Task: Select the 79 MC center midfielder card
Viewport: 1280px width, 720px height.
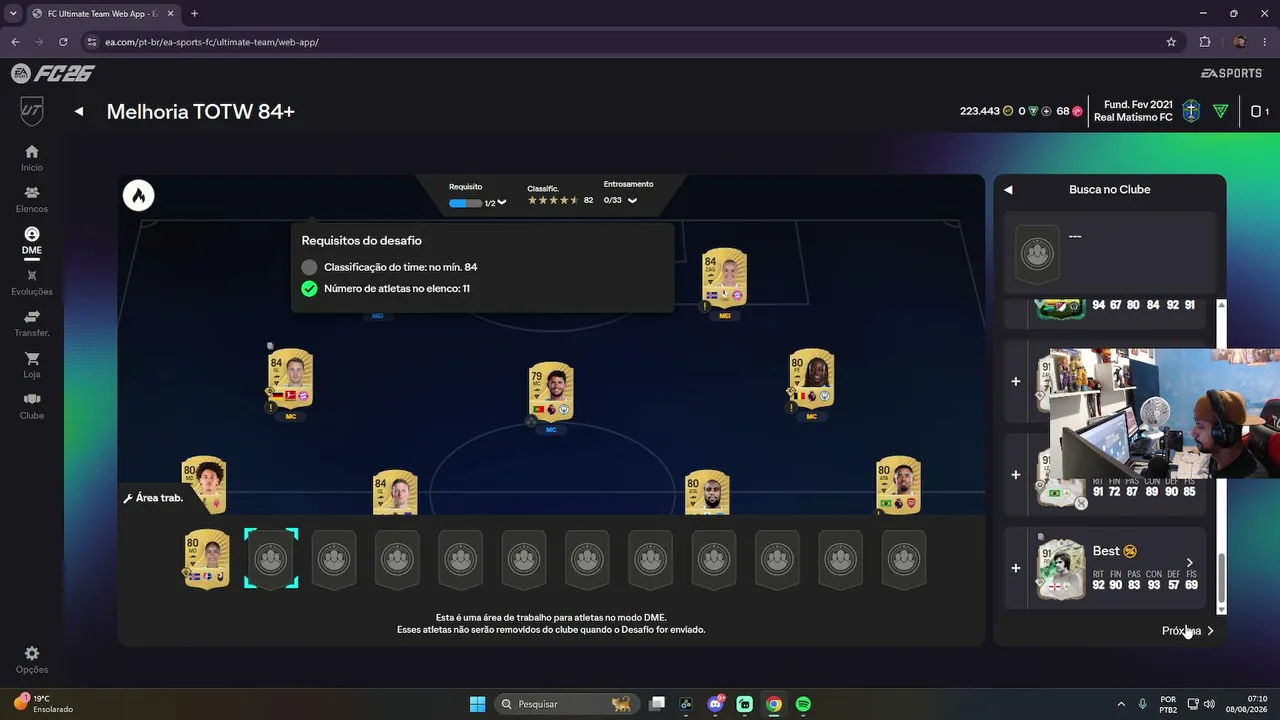Action: point(551,390)
